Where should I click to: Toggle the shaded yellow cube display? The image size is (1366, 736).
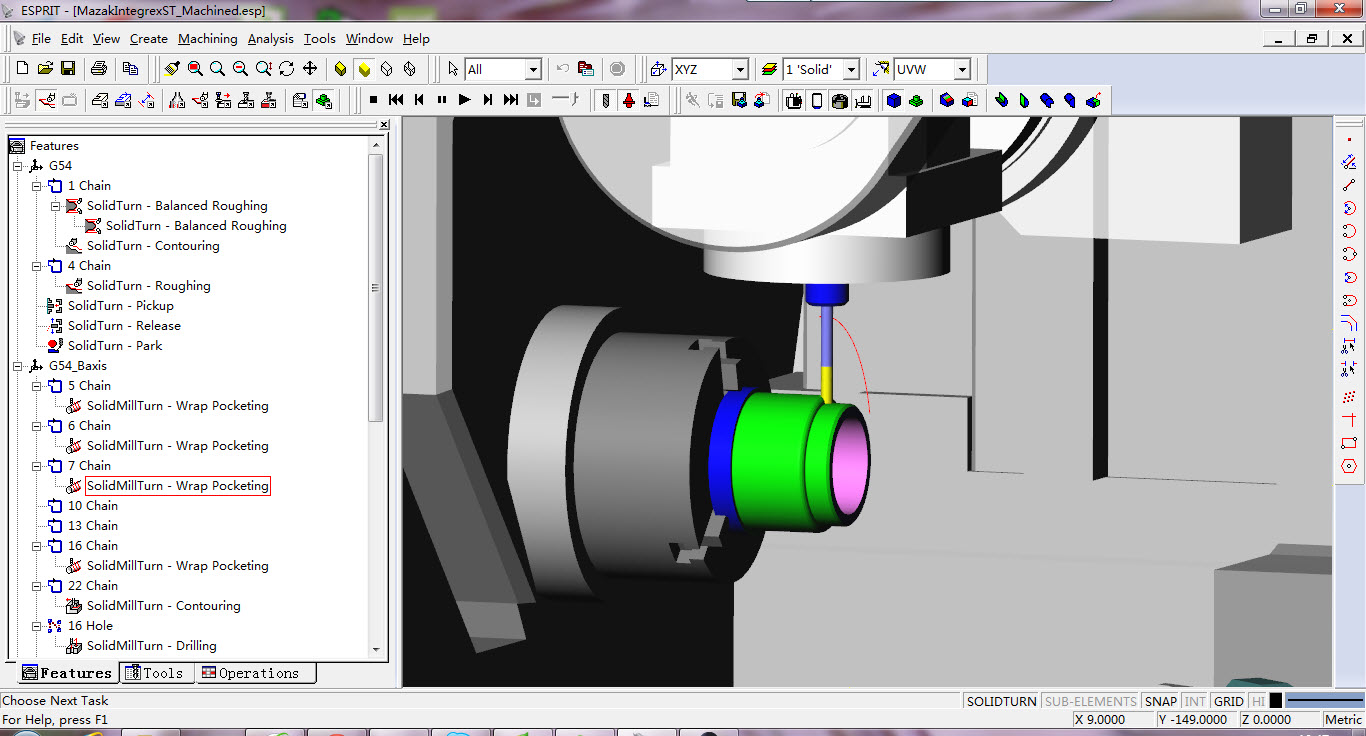(364, 69)
